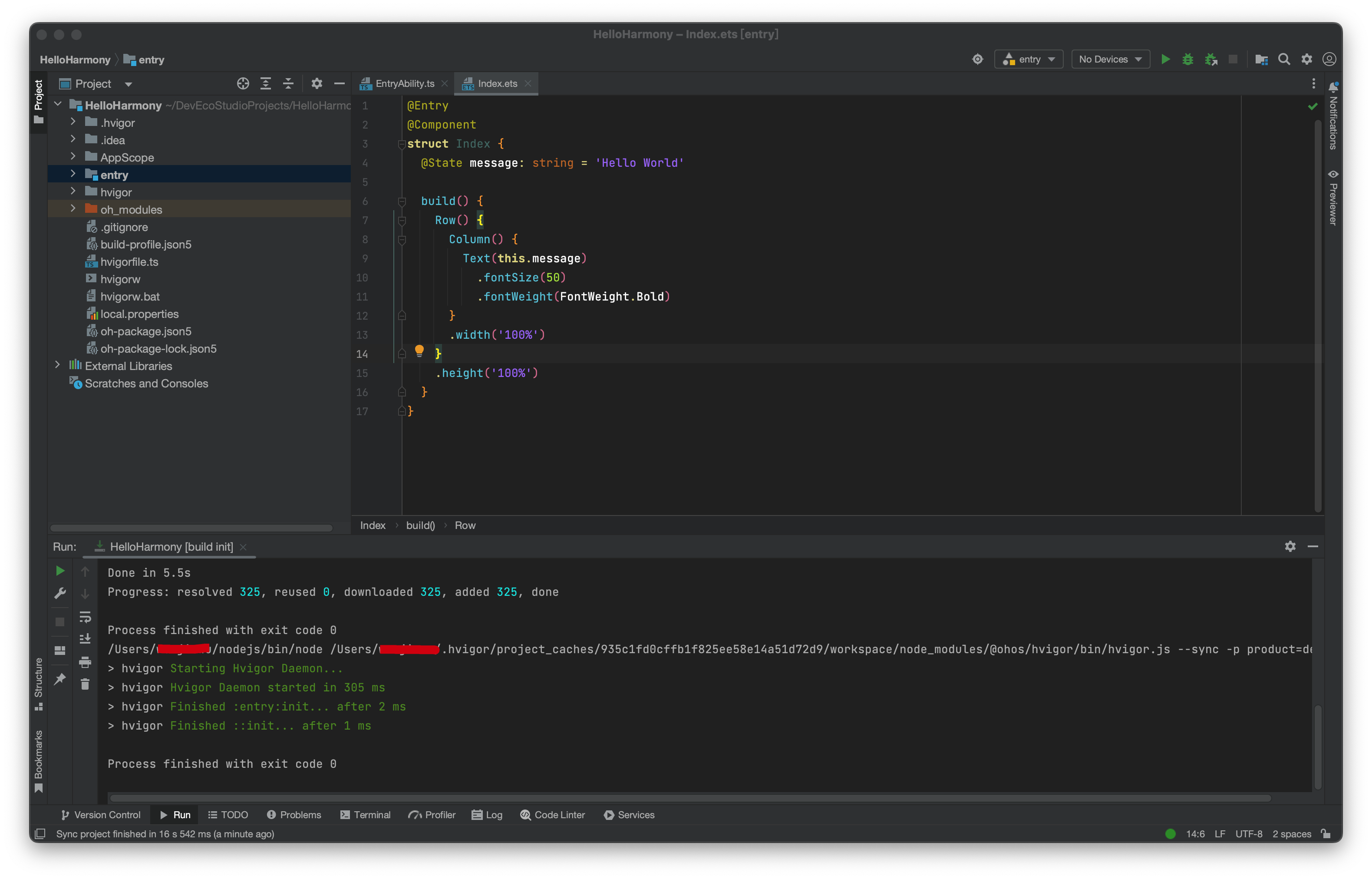Image resolution: width=1372 pixels, height=879 pixels.
Task: Click the Code Linter button
Action: click(553, 814)
